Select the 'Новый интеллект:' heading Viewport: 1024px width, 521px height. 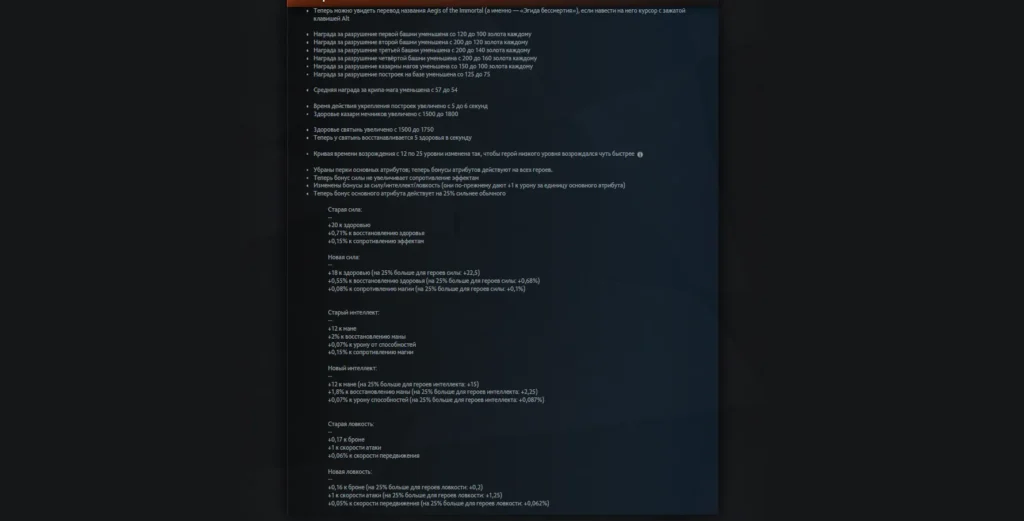[352, 368]
